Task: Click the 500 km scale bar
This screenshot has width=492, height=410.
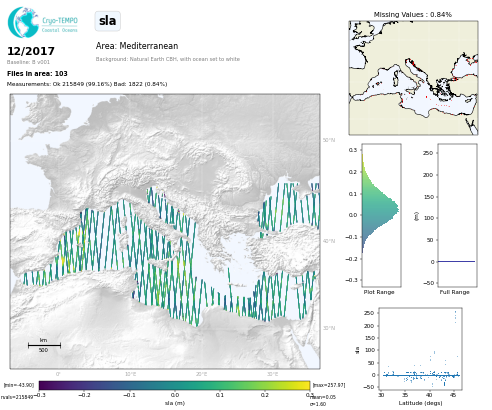Action: [x=44, y=345]
